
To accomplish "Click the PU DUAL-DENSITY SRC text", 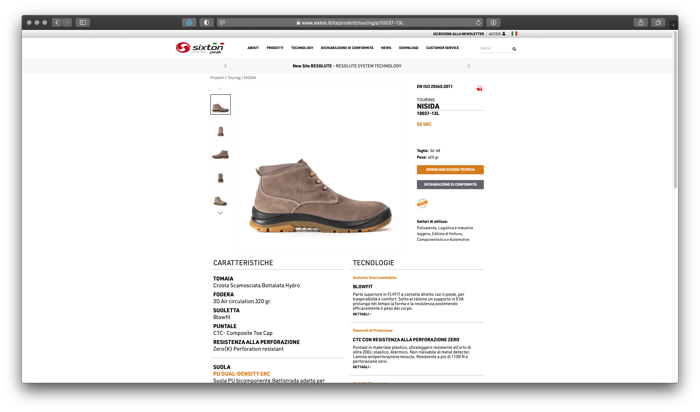I will coord(242,374).
